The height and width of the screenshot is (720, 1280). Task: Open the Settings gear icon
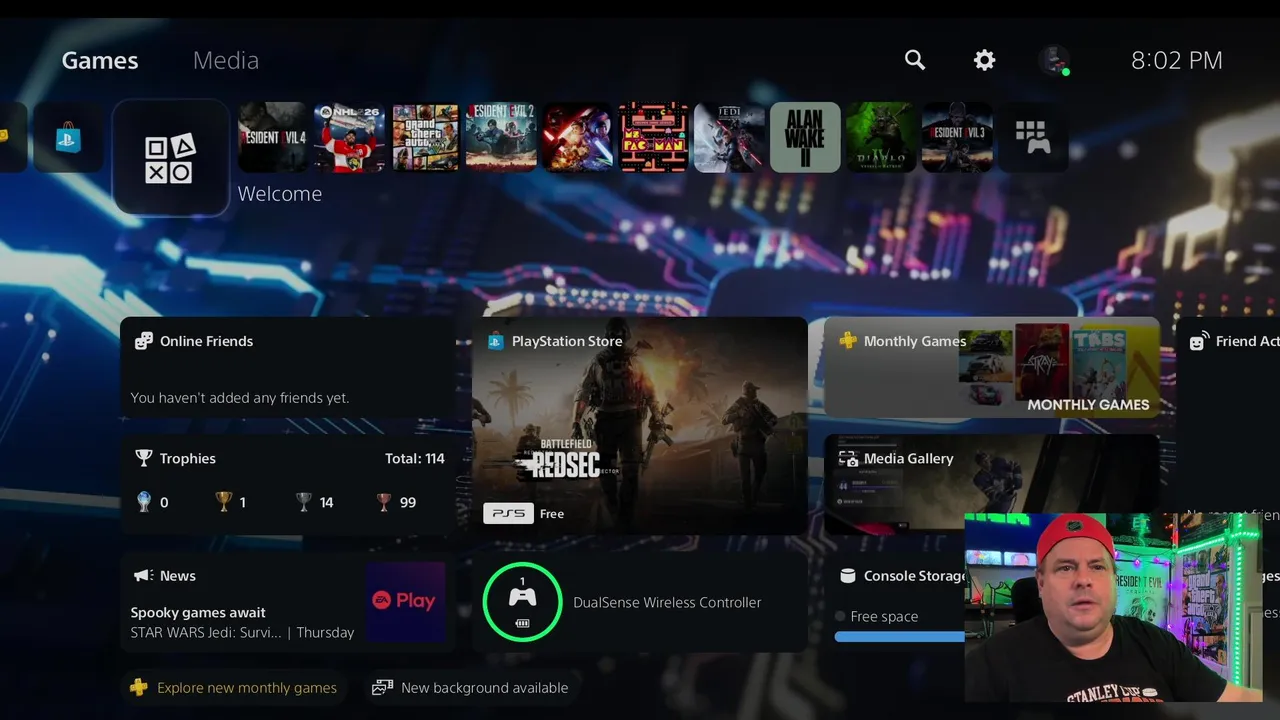tap(985, 60)
